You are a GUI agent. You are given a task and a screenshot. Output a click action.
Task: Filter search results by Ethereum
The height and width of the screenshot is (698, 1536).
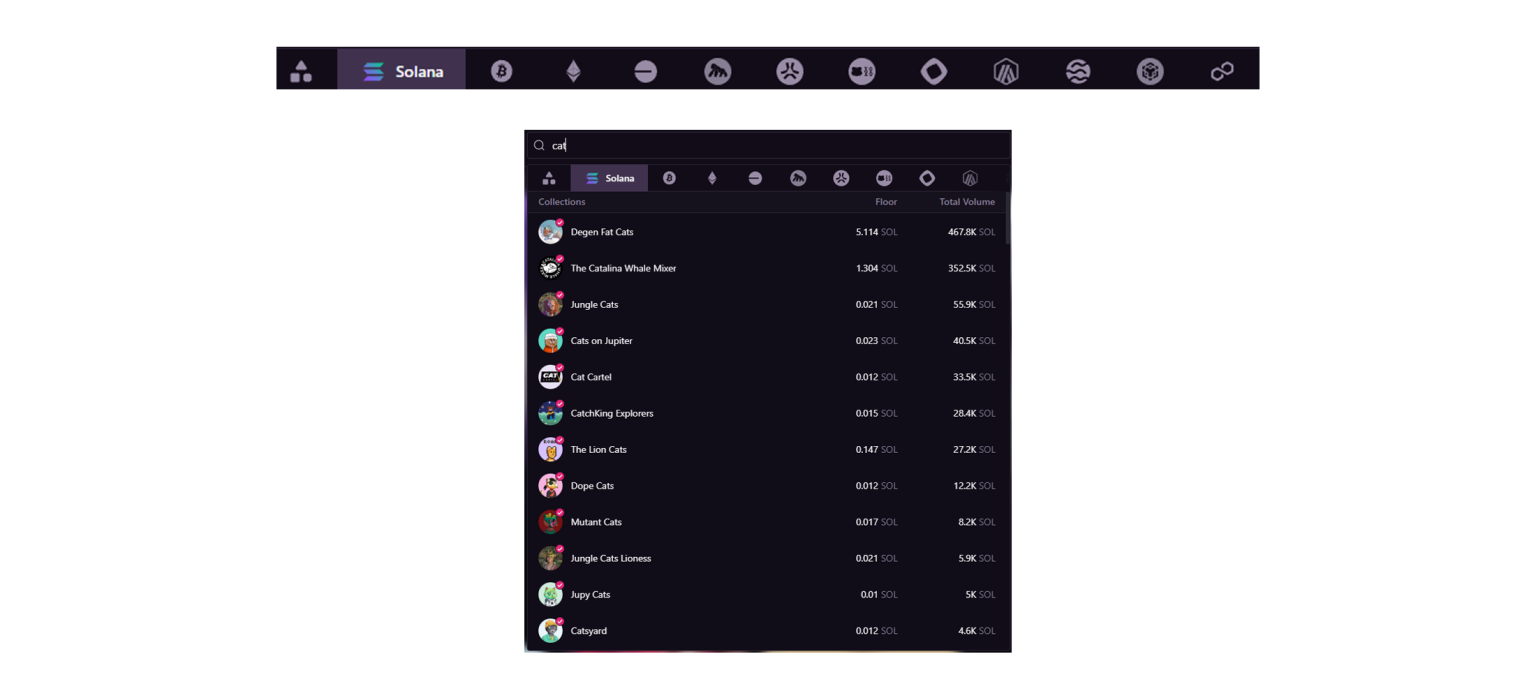coord(712,178)
